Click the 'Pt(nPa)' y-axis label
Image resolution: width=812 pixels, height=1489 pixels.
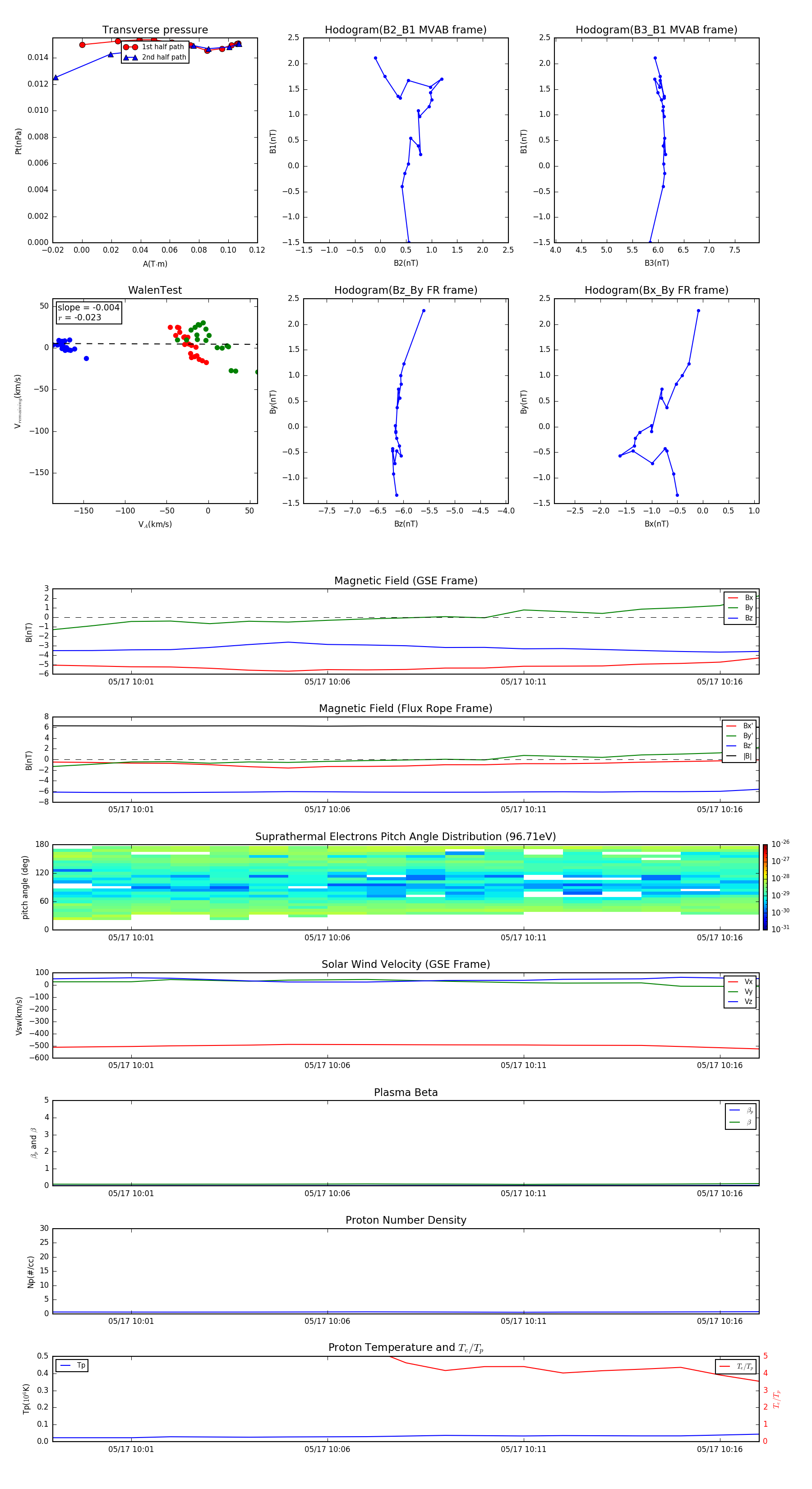[x=18, y=141]
